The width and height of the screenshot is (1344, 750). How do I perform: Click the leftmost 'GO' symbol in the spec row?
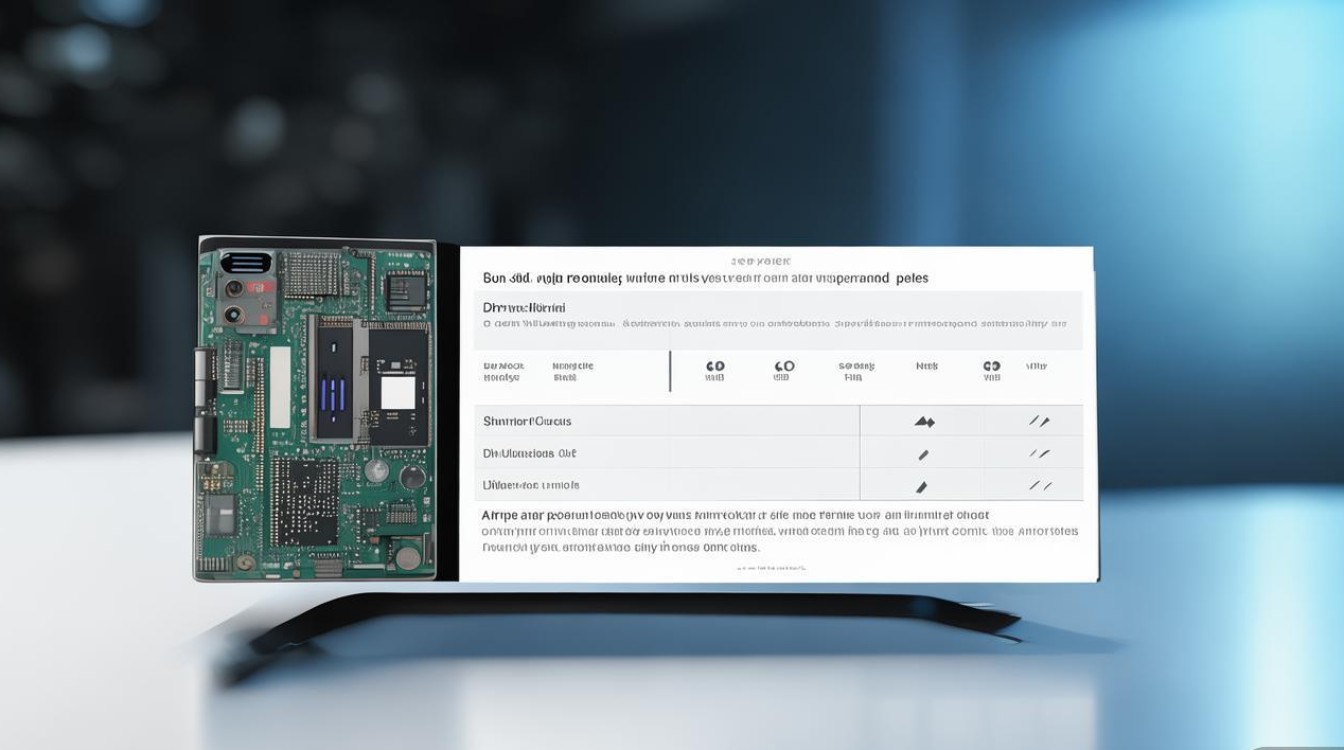click(715, 367)
